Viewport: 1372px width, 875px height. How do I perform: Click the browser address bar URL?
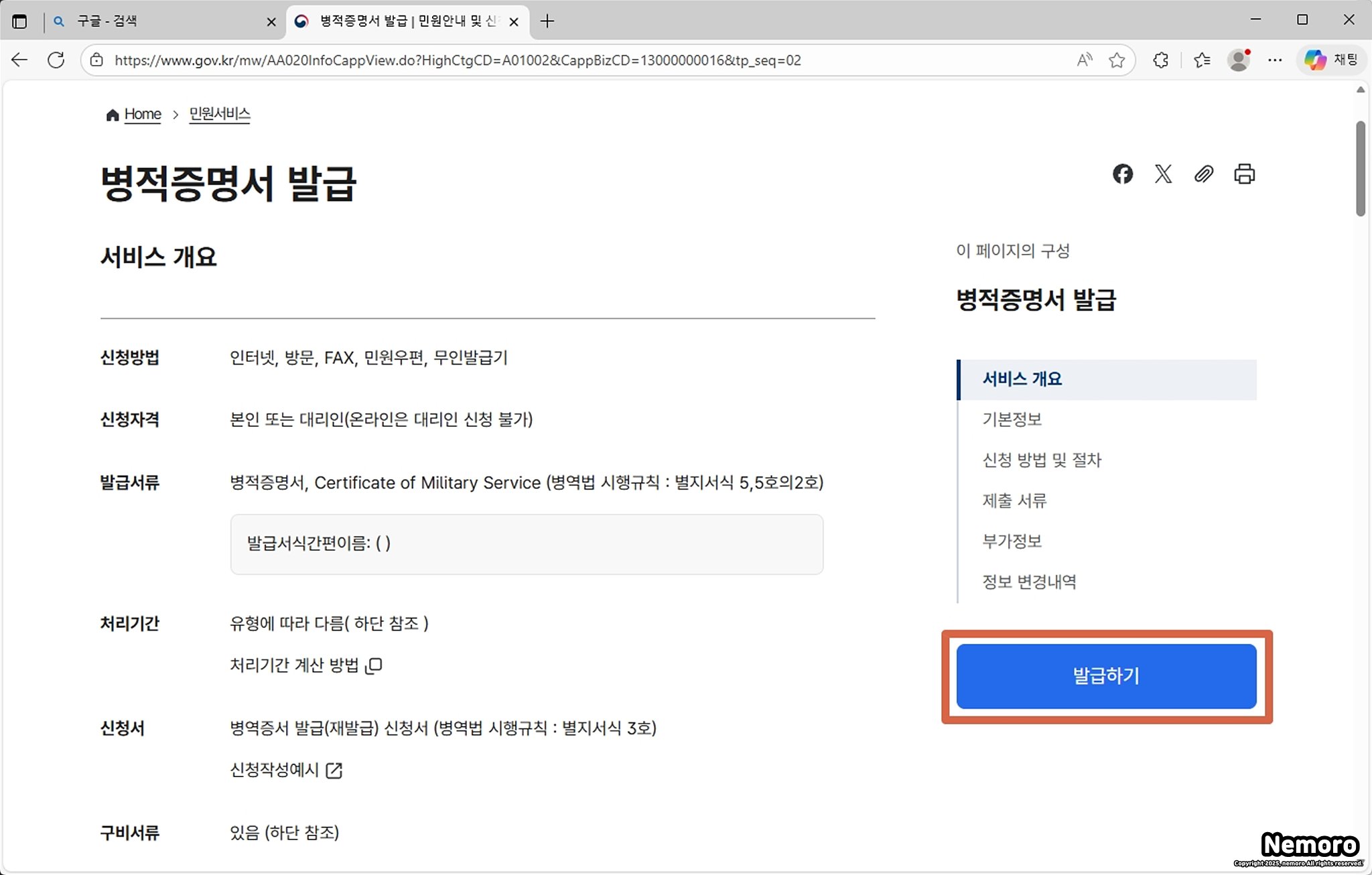(457, 60)
